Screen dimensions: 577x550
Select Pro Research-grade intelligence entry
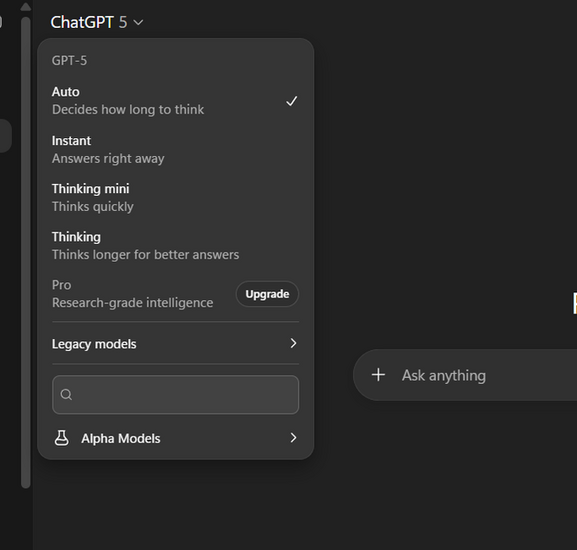pyautogui.click(x=132, y=294)
